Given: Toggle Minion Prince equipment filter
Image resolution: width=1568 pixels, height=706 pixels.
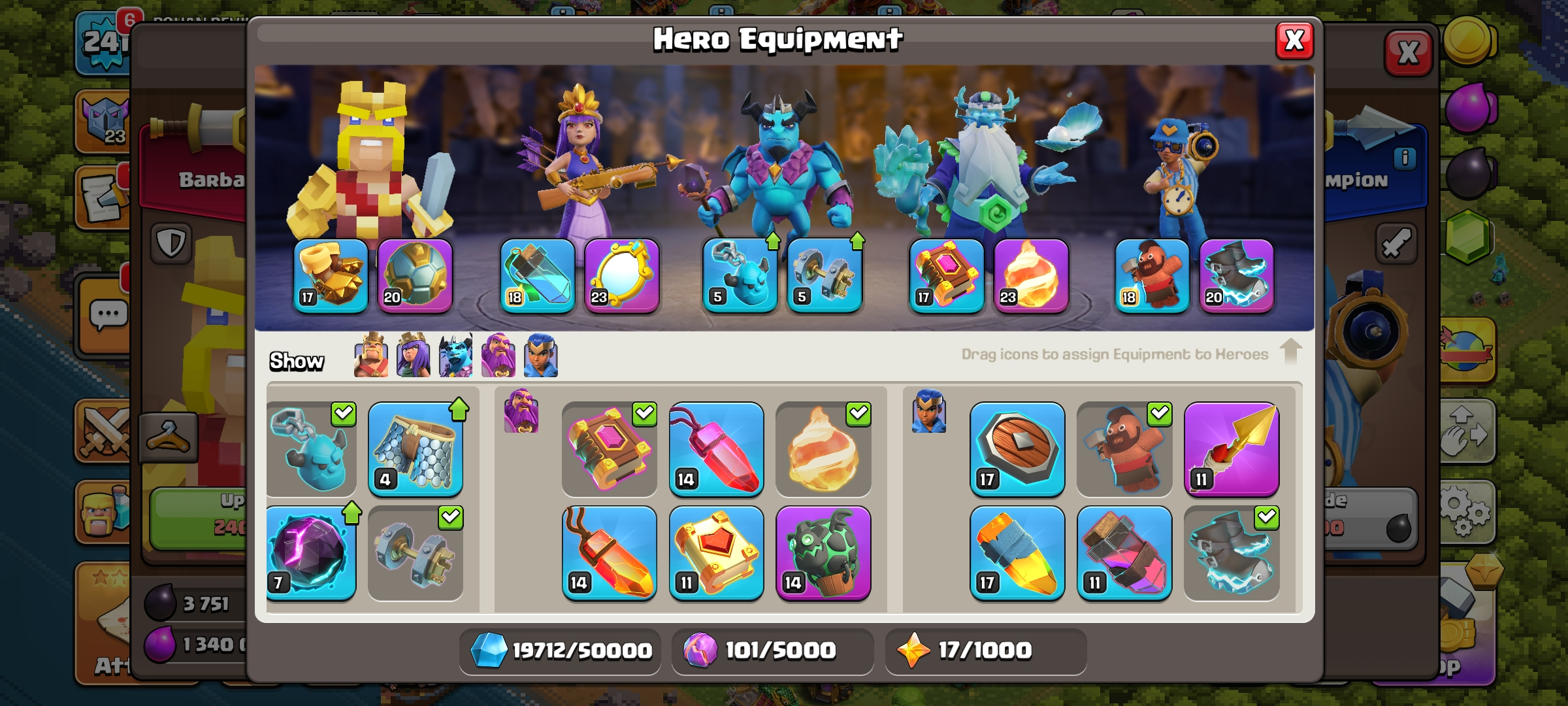Looking at the screenshot, I should (456, 355).
